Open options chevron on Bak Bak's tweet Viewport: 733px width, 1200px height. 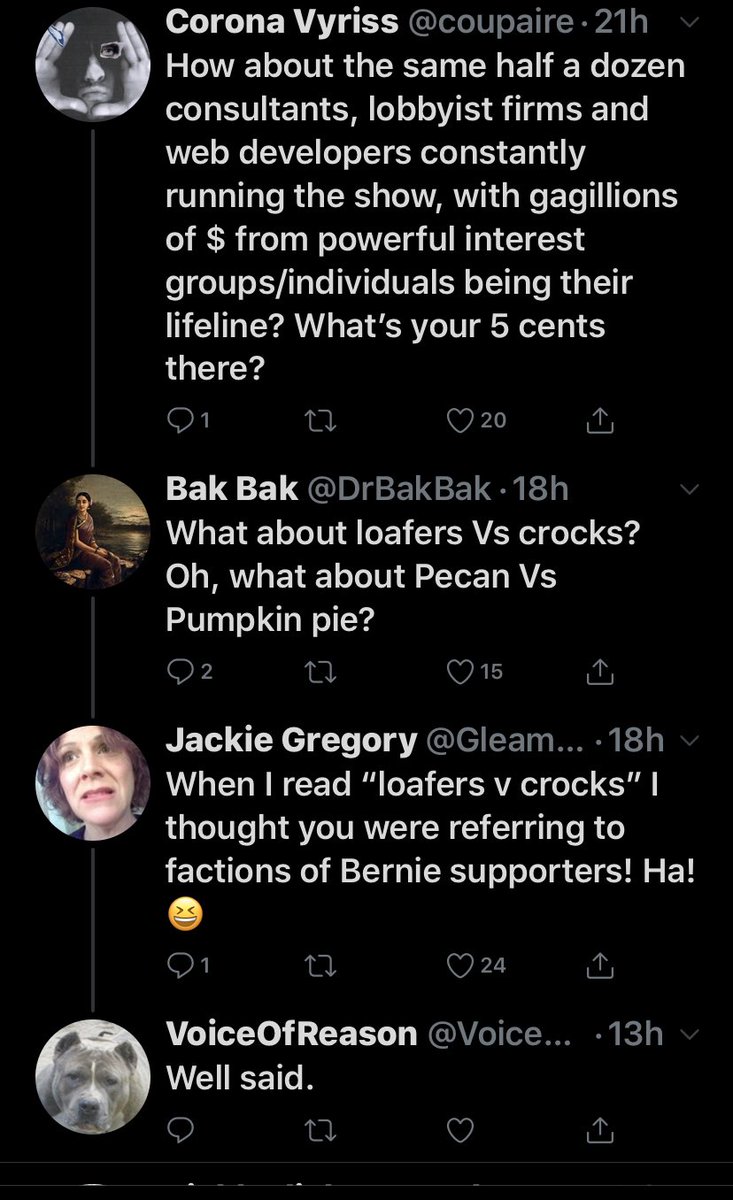pos(689,489)
